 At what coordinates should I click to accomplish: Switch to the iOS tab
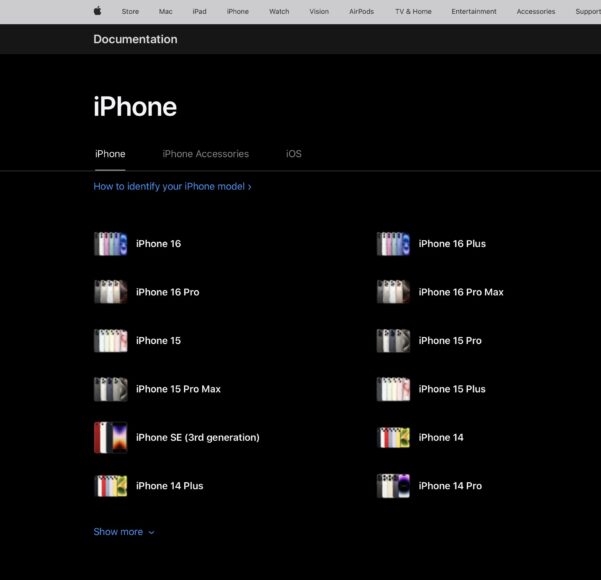(293, 154)
